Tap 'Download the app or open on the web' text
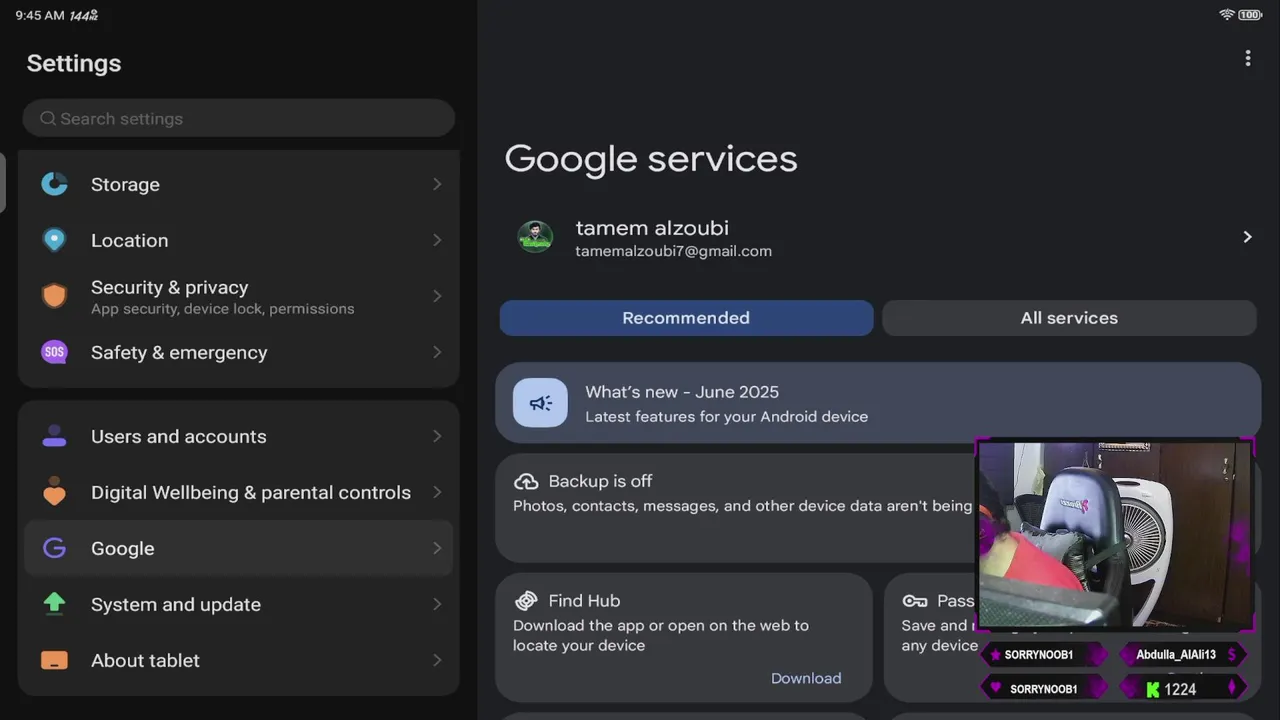 [661, 625]
